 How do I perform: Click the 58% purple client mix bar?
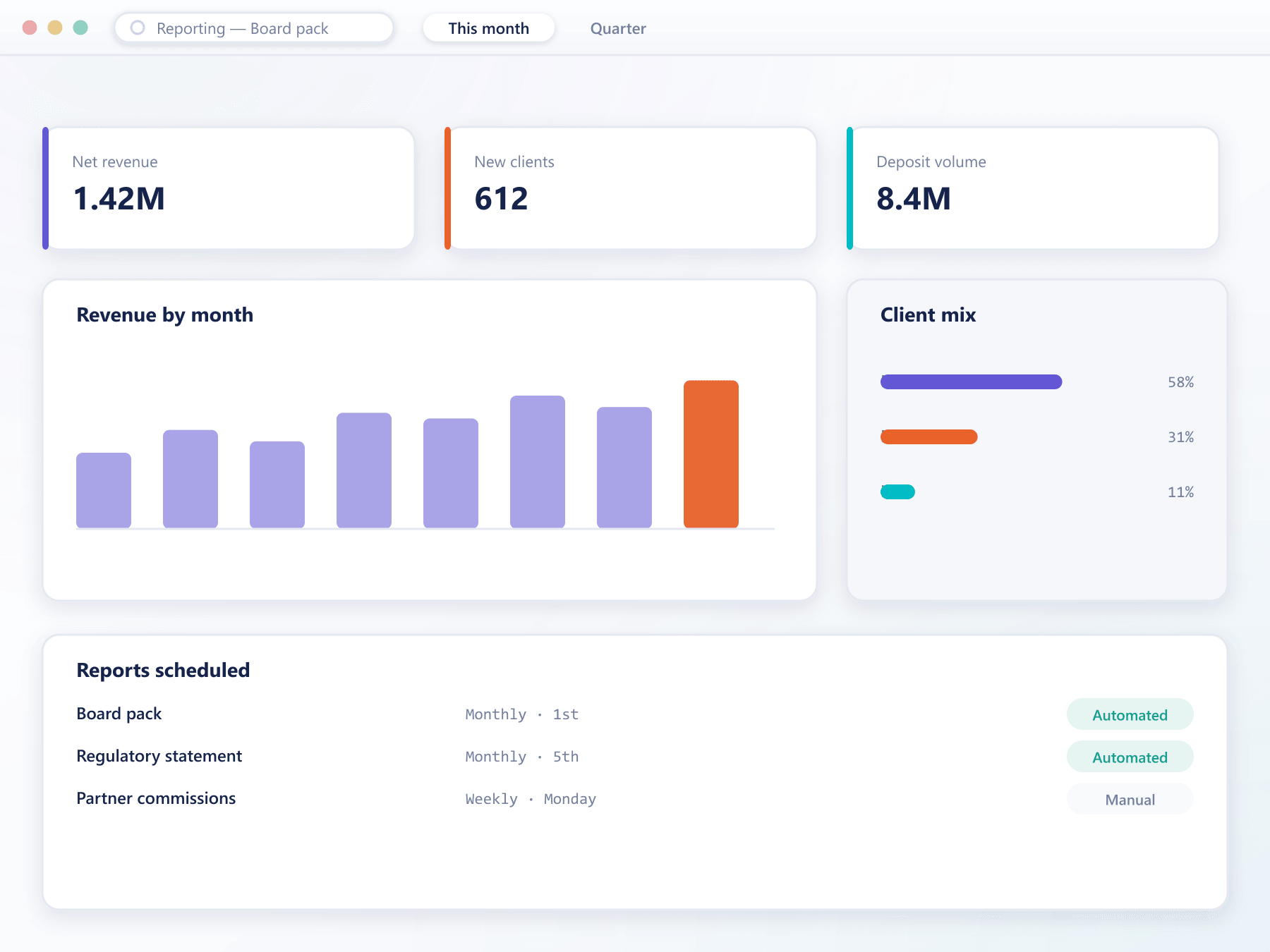[x=971, y=382]
